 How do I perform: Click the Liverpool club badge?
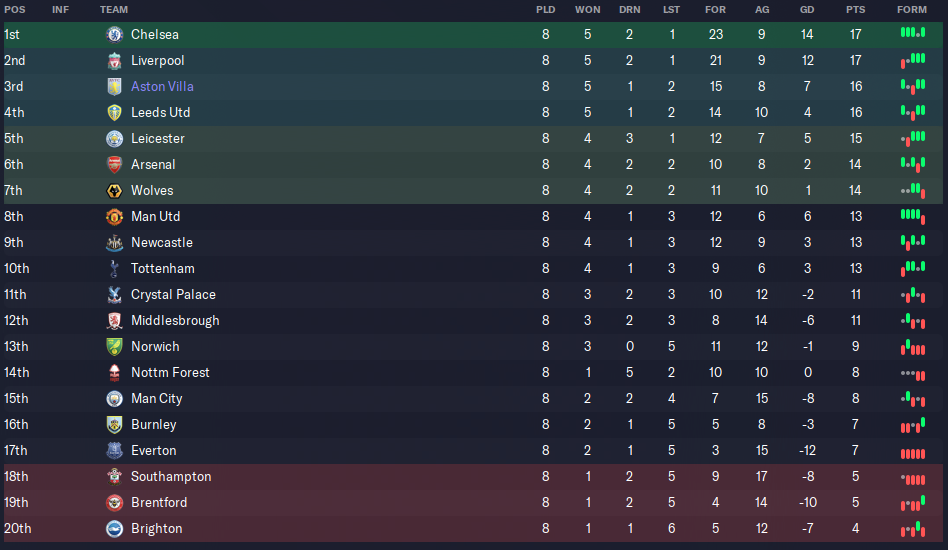[x=114, y=60]
